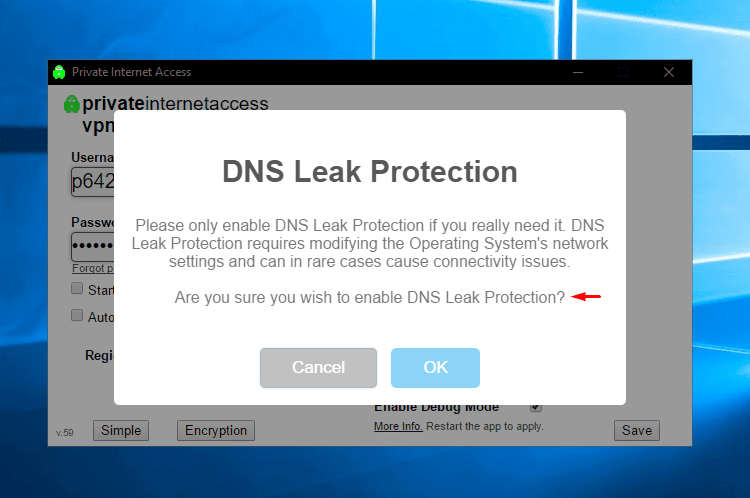Click the privateinternetaccess logo icon

point(72,104)
